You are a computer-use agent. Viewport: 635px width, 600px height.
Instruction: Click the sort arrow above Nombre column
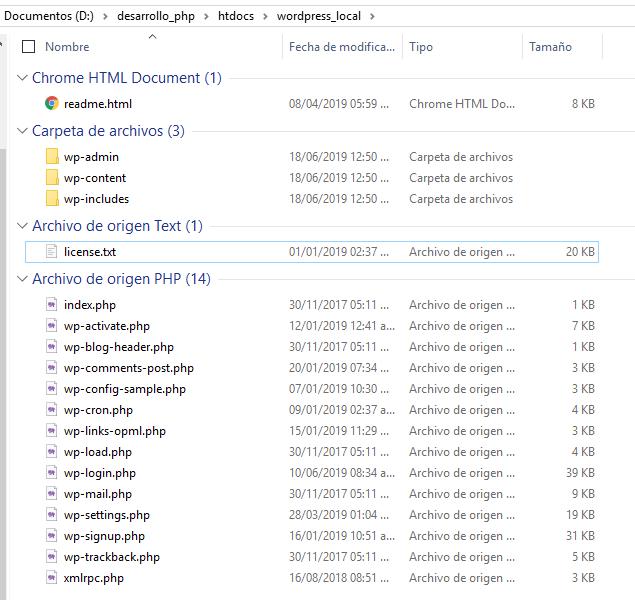(152, 36)
